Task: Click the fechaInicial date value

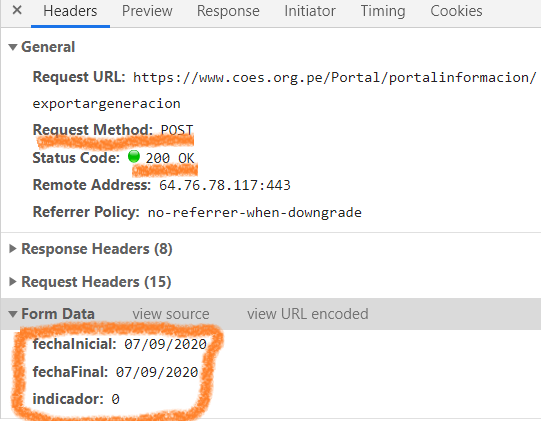Action: (x=165, y=344)
